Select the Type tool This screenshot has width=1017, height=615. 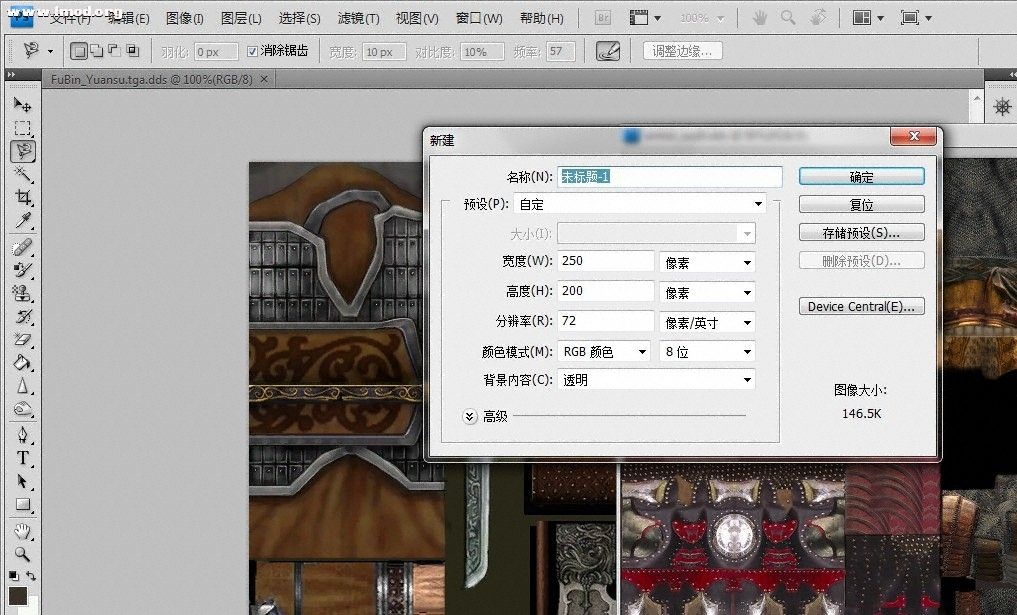22,458
